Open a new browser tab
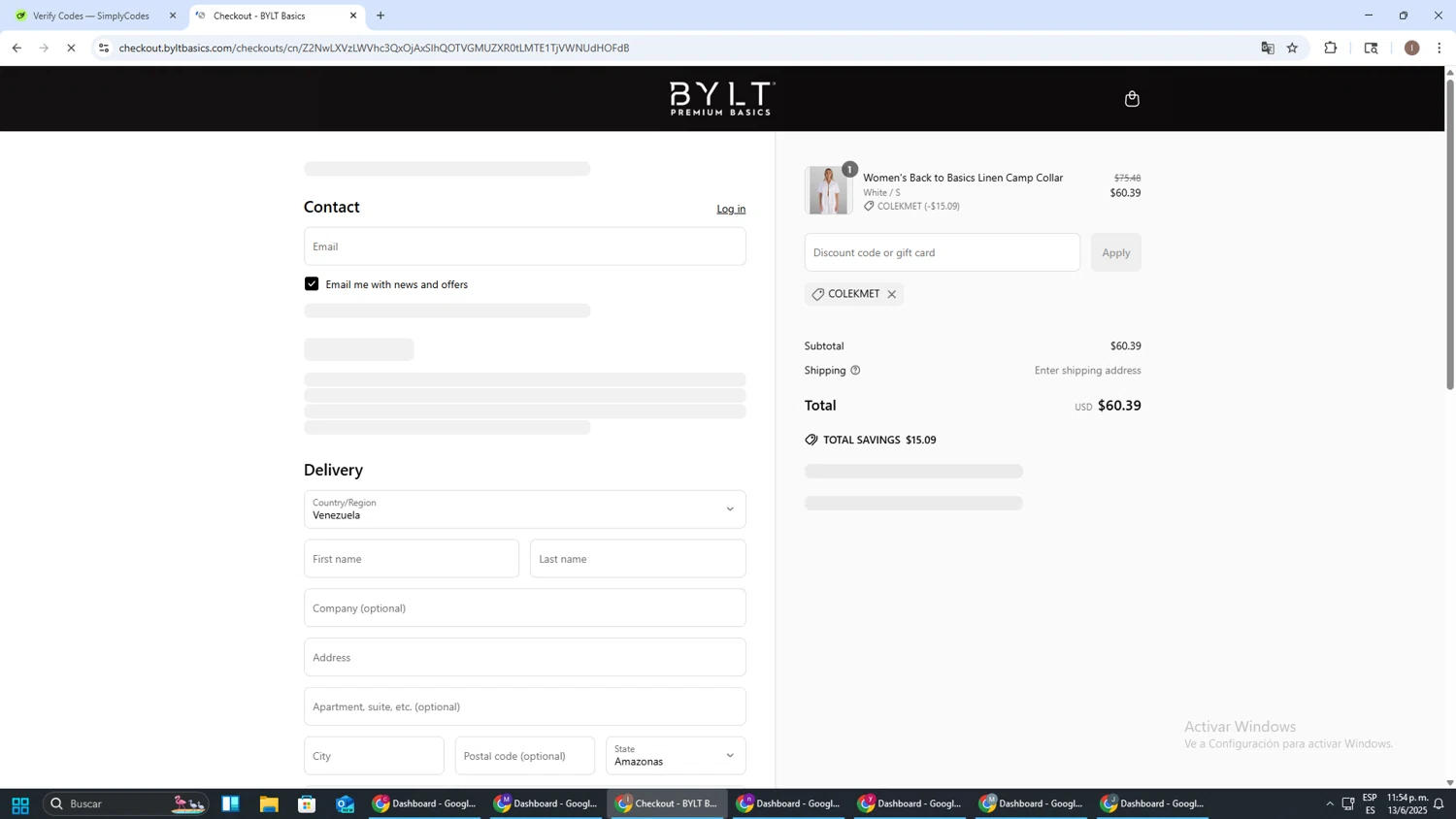Screen dimensions: 1456x819 (381, 16)
